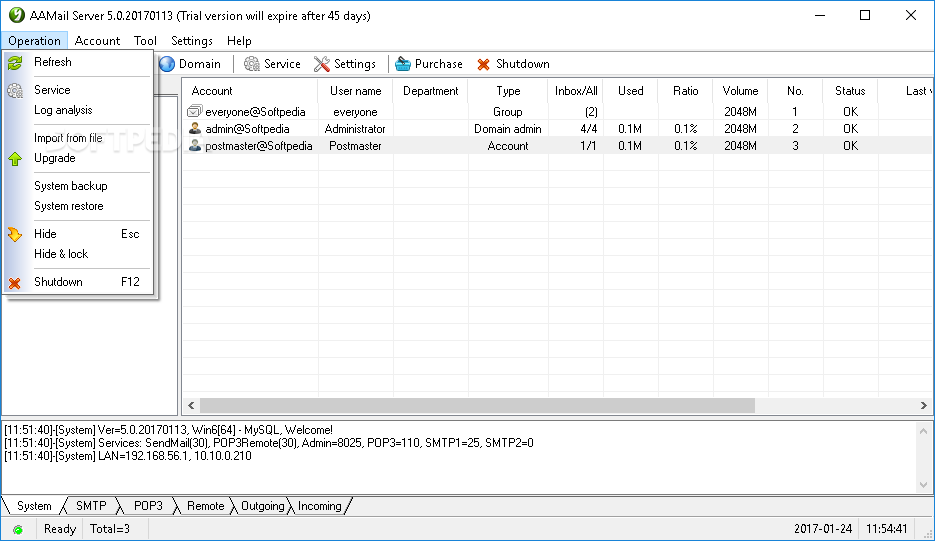Click the horizontal scrollbar thumb of table
Image resolution: width=935 pixels, height=541 pixels.
pos(477,406)
